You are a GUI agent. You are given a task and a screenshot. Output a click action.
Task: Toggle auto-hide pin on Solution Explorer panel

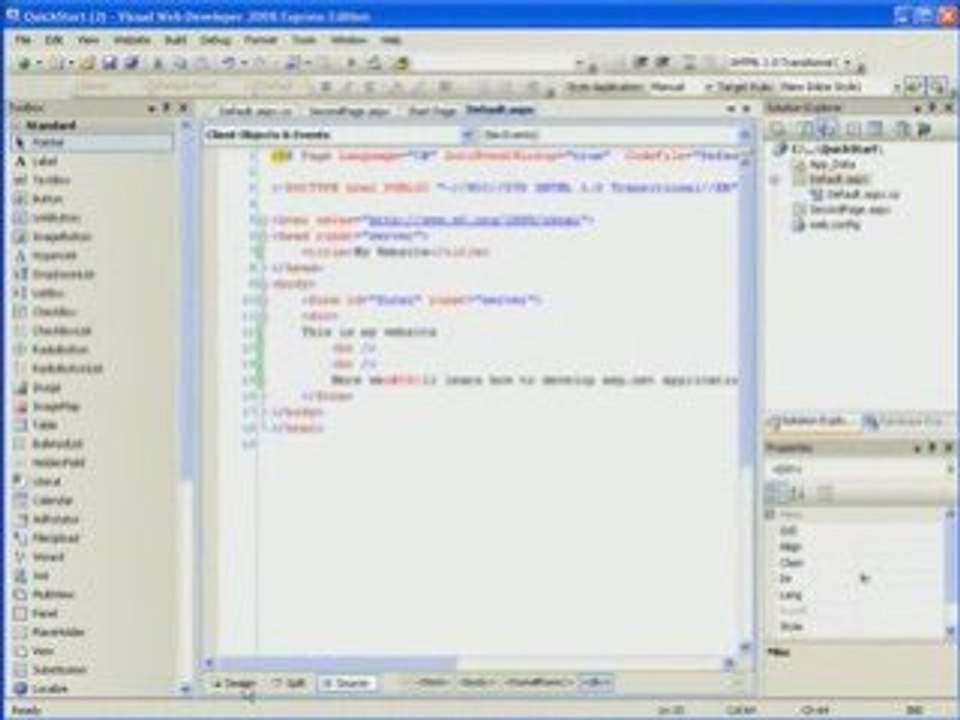coord(932,108)
